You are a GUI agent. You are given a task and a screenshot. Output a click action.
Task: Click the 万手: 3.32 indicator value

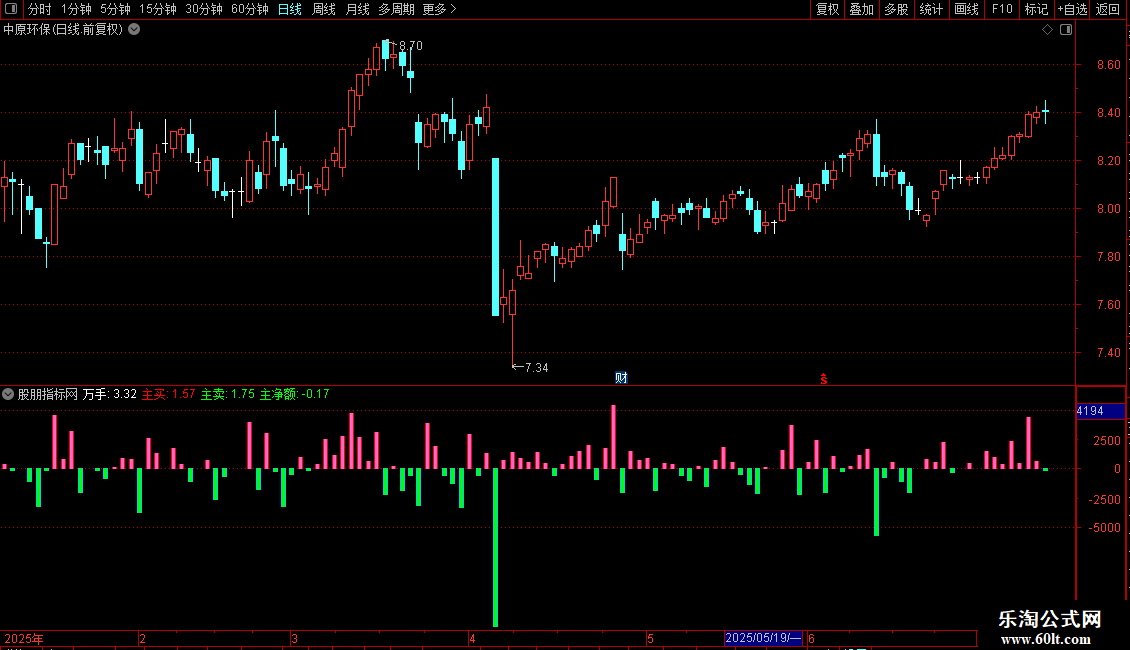110,394
